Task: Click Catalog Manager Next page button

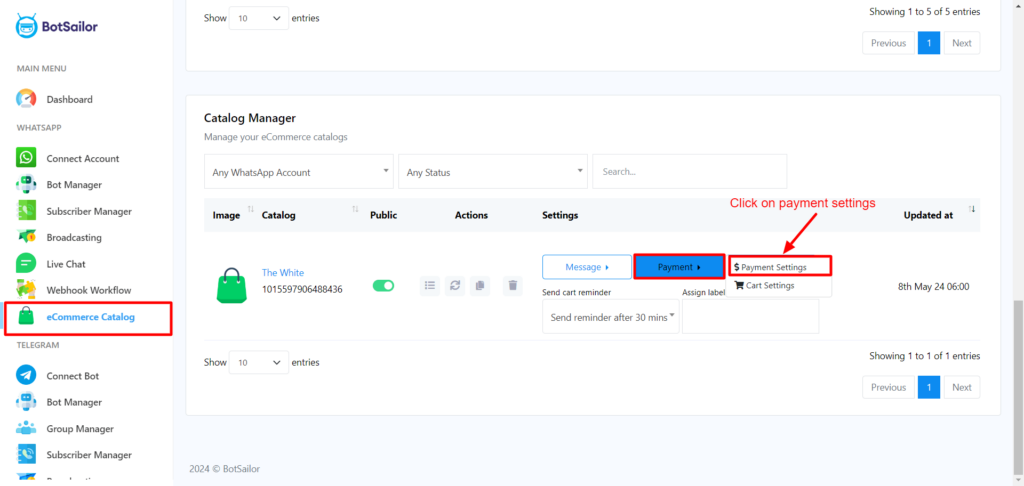Action: (961, 387)
